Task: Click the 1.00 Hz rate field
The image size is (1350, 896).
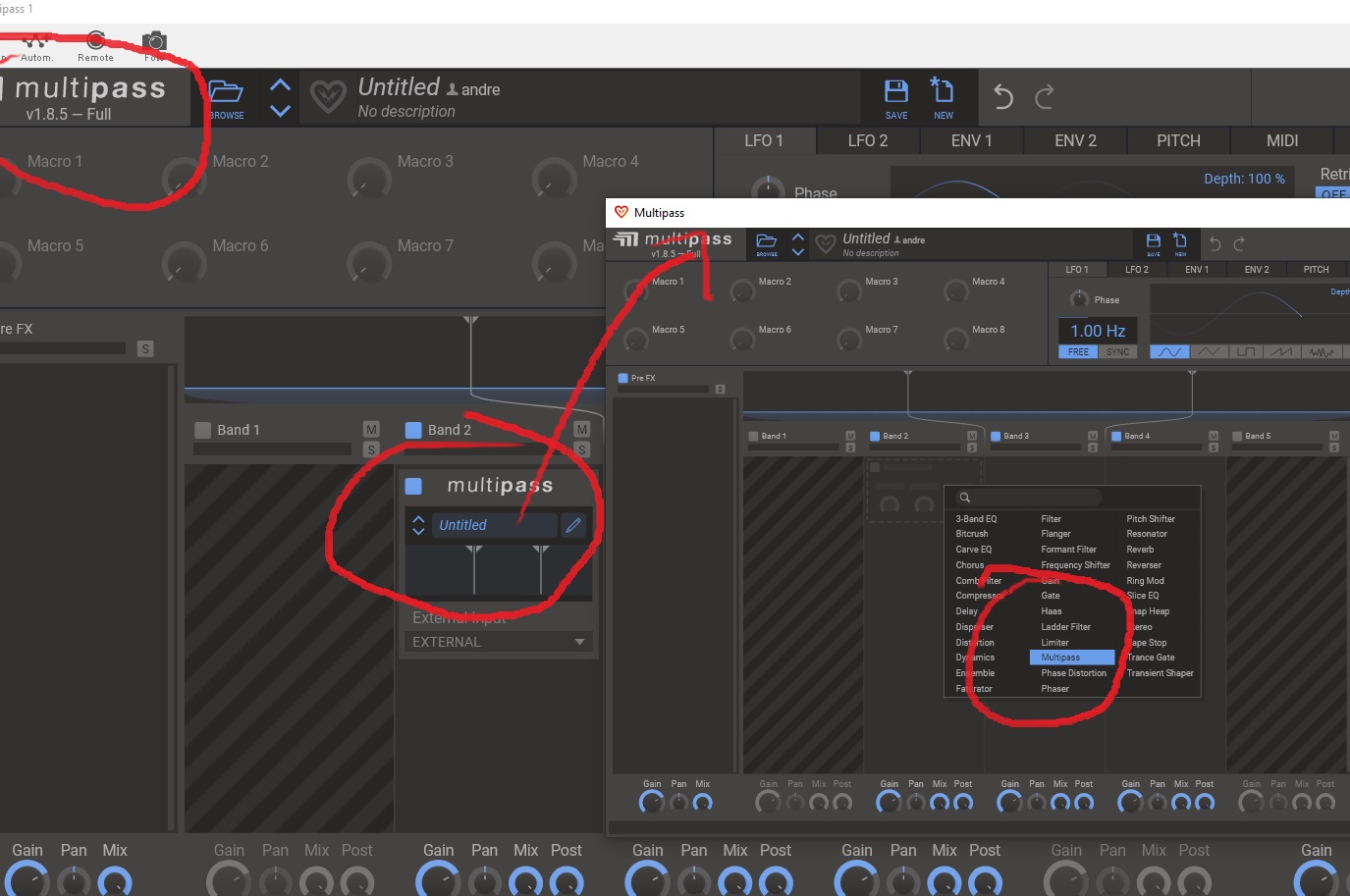Action: click(1098, 331)
